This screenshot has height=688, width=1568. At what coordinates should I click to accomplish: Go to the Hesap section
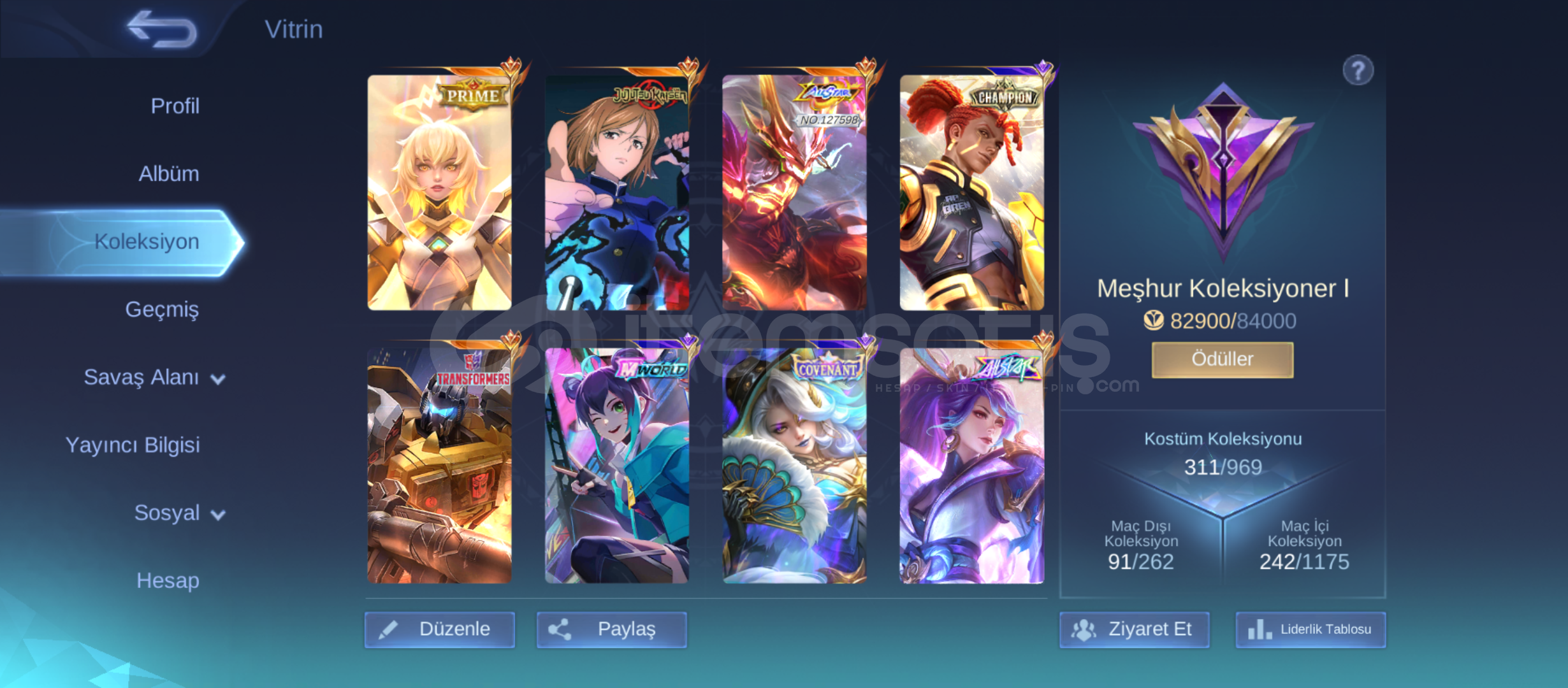click(168, 580)
